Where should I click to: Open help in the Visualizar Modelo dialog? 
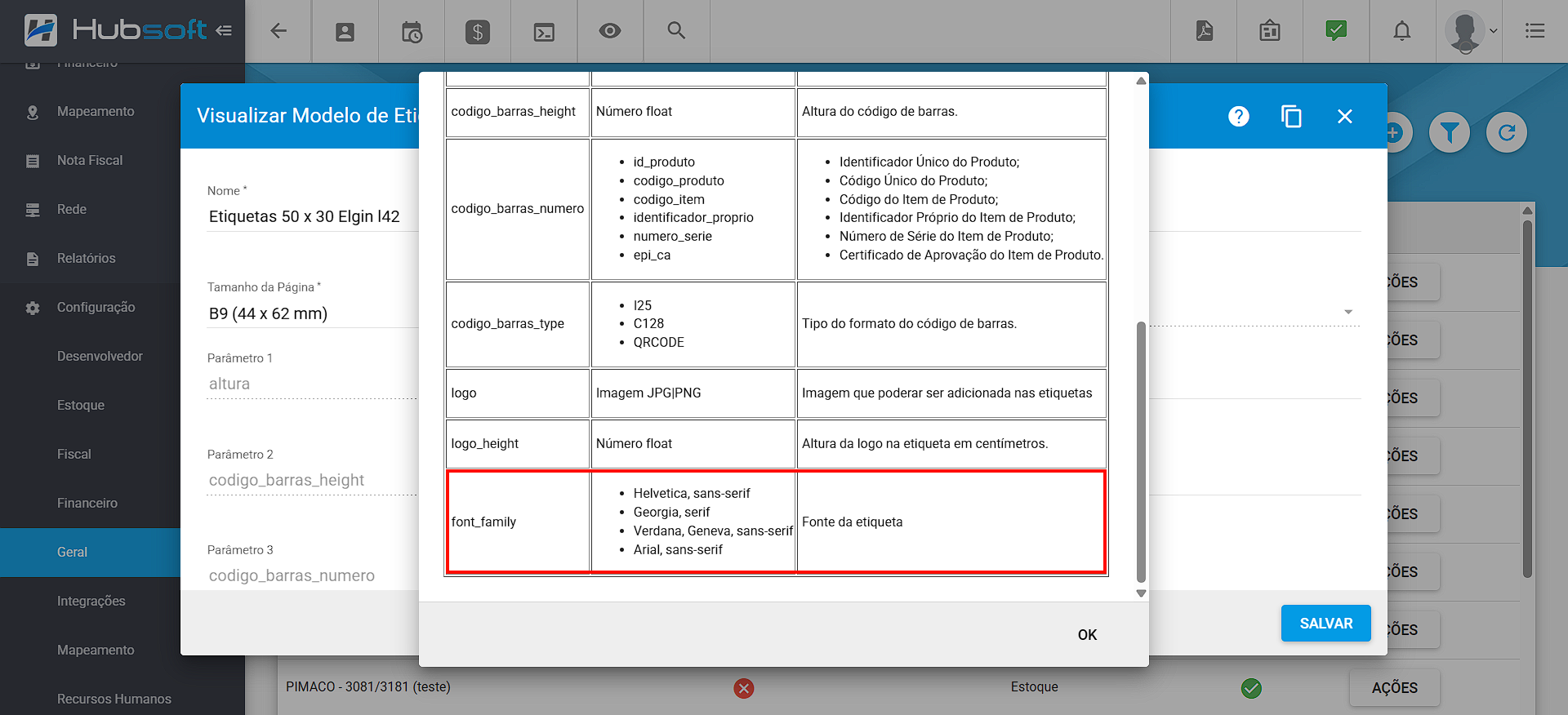[1239, 116]
